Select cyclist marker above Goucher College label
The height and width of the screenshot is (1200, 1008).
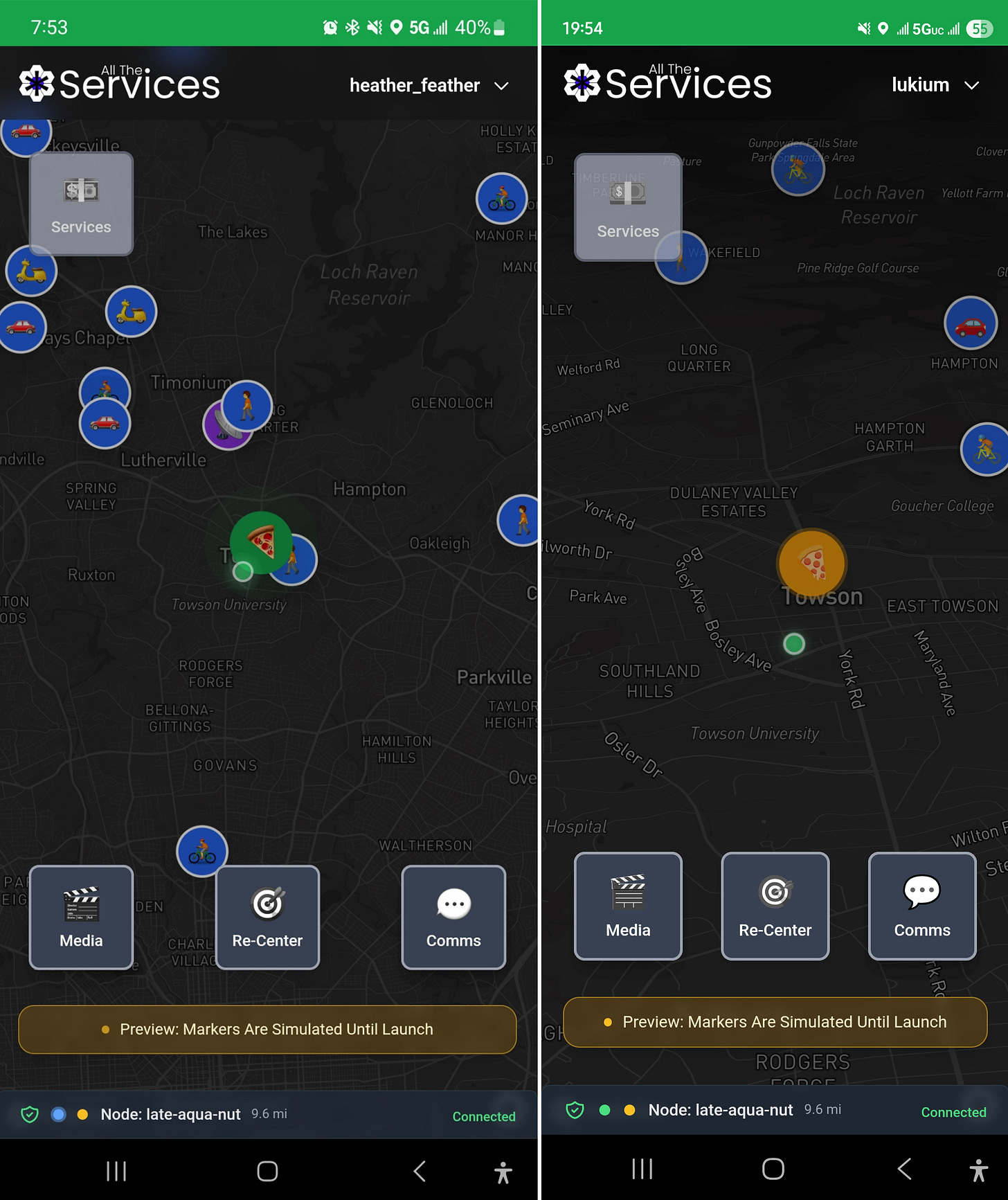click(986, 449)
